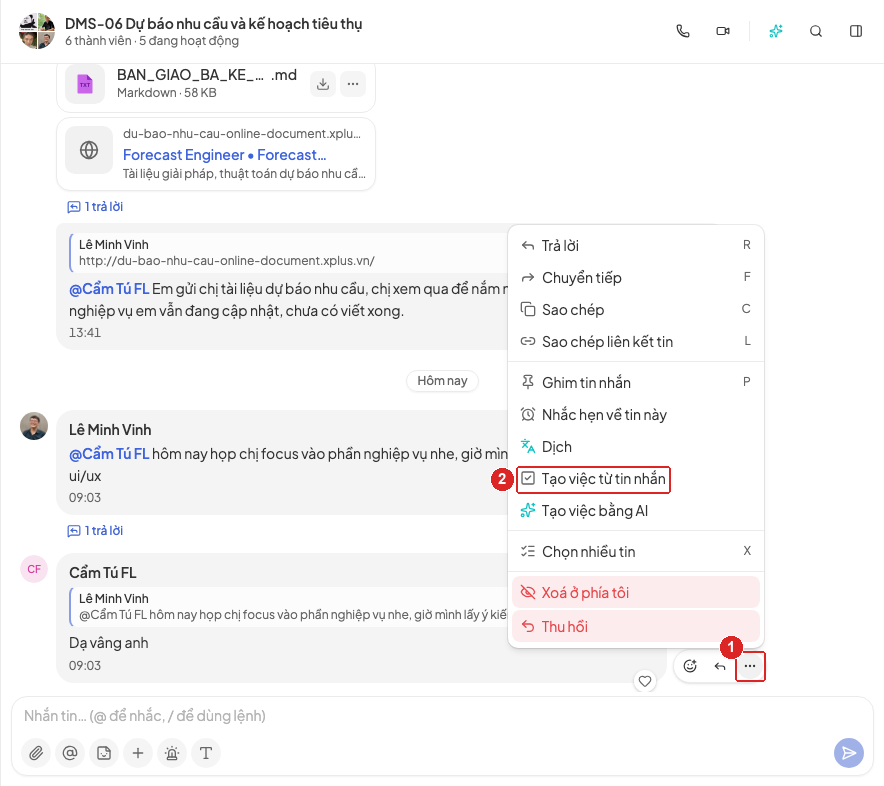
Task: Click the quick reply arrow beside emoji button
Action: 720,666
